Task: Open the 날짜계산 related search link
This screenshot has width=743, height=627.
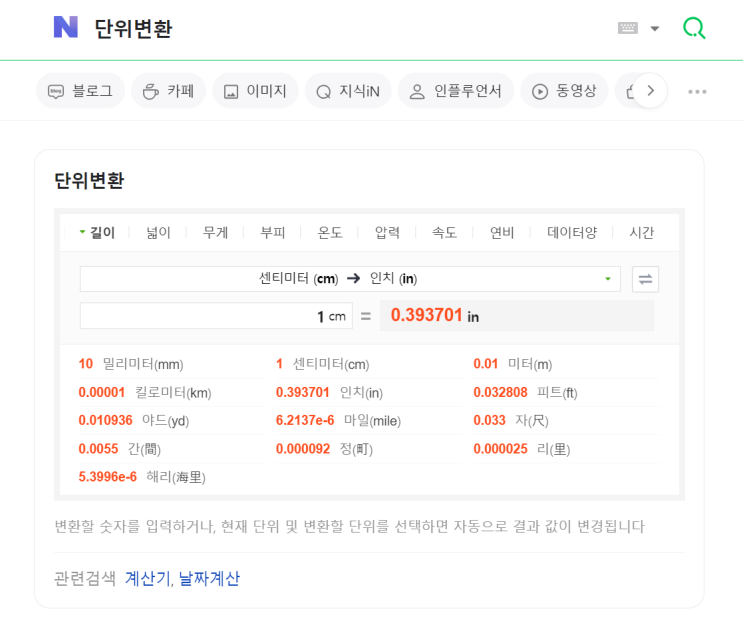Action: [x=209, y=578]
